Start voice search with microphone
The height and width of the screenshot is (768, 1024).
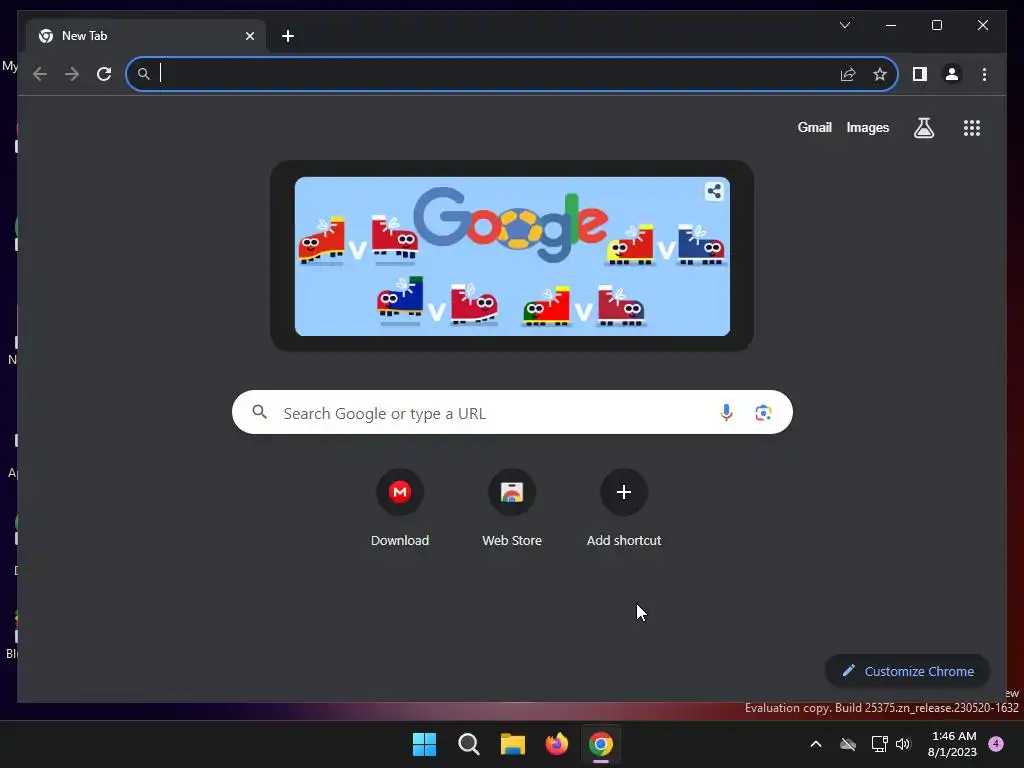726,413
